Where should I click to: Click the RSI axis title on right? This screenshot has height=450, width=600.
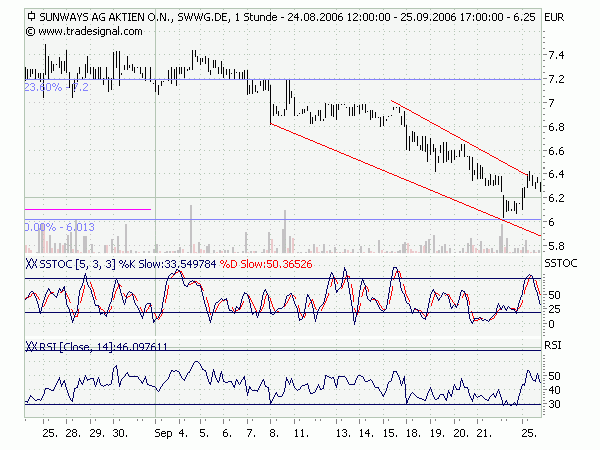[553, 345]
